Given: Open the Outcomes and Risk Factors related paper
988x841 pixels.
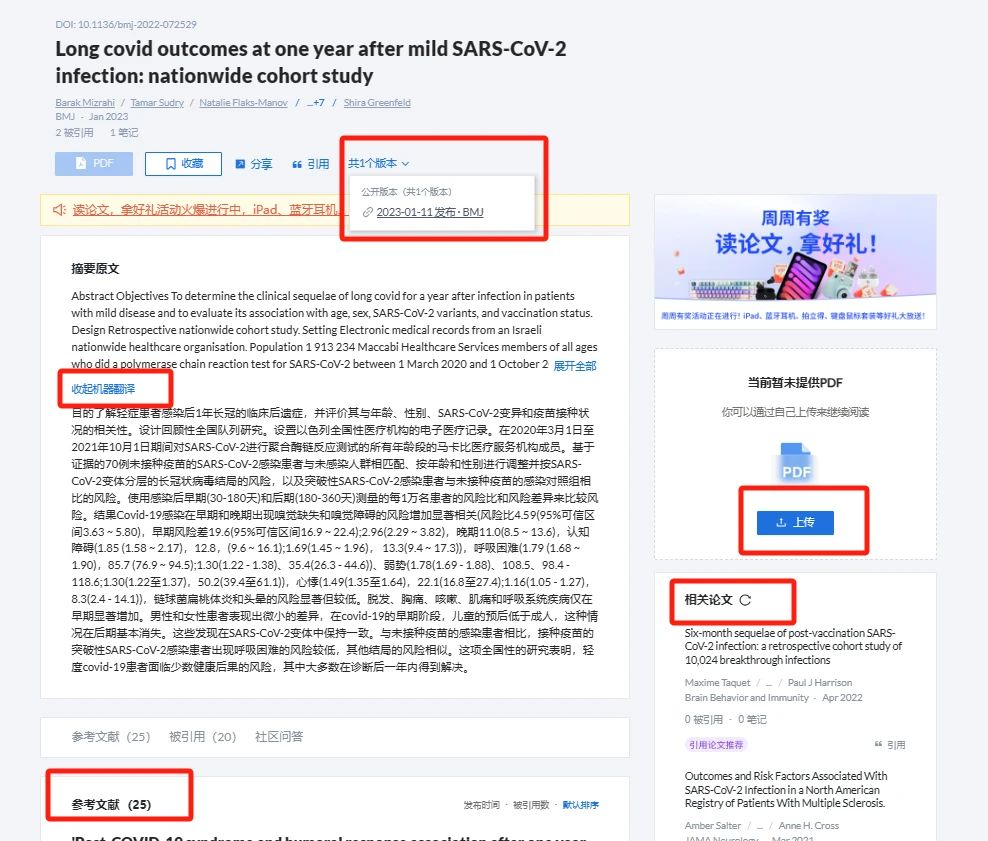Looking at the screenshot, I should (x=786, y=790).
